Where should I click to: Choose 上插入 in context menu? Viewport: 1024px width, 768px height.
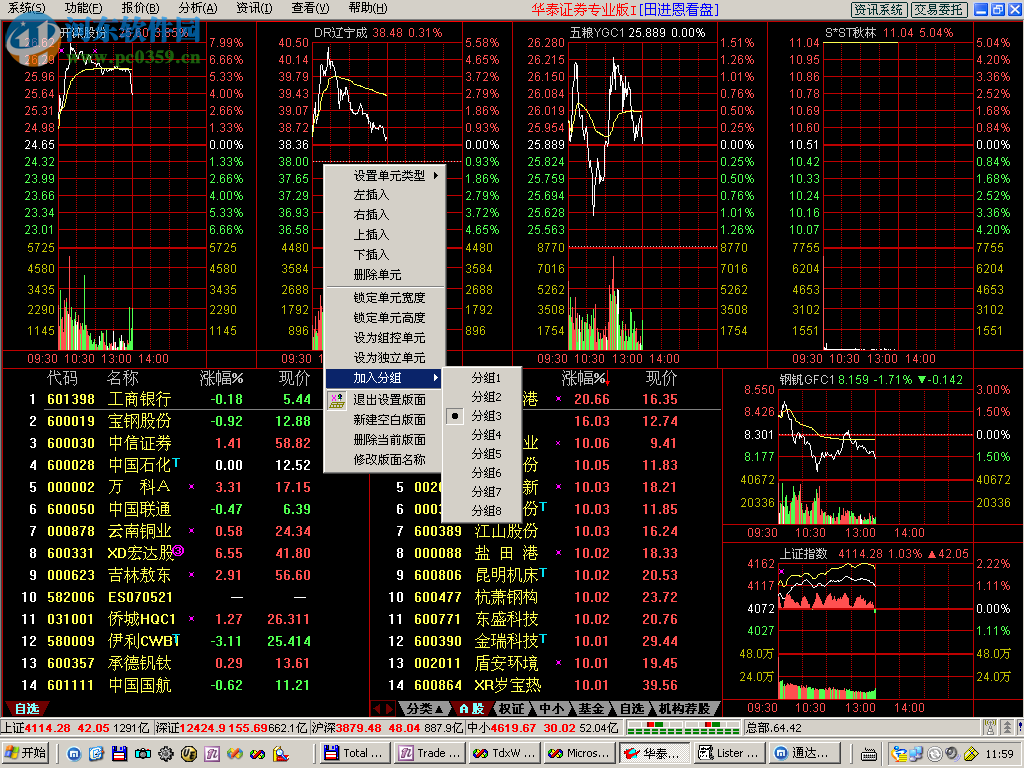(385, 234)
